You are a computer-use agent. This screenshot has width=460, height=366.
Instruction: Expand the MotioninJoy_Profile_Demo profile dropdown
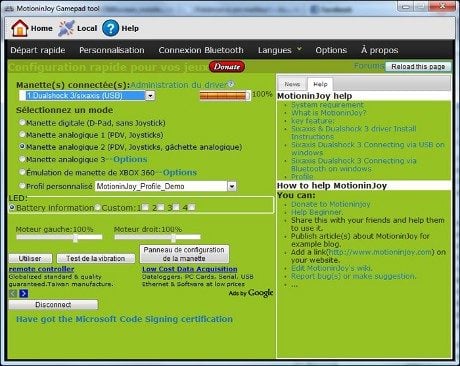pos(232,186)
